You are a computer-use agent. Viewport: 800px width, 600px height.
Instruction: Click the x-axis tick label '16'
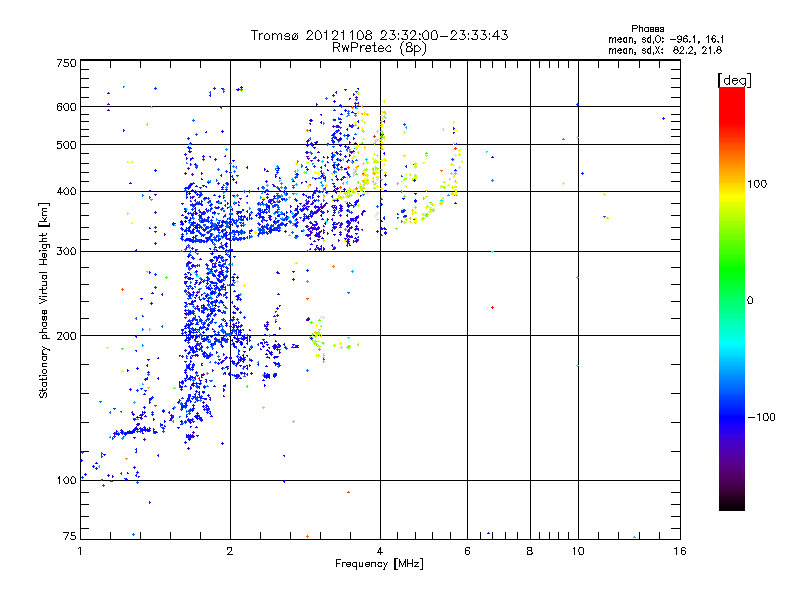(680, 551)
